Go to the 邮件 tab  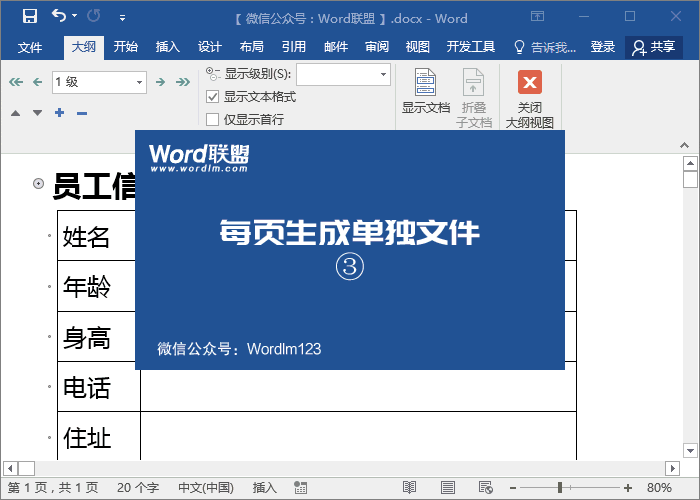click(336, 47)
